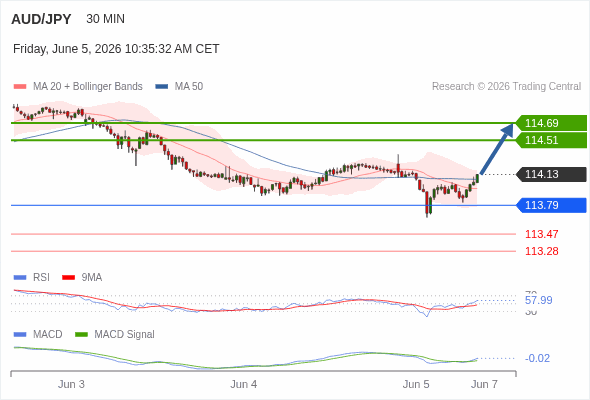Click the Jun 5 date axis label
Viewport: 590px width, 400px height.
coord(416,384)
